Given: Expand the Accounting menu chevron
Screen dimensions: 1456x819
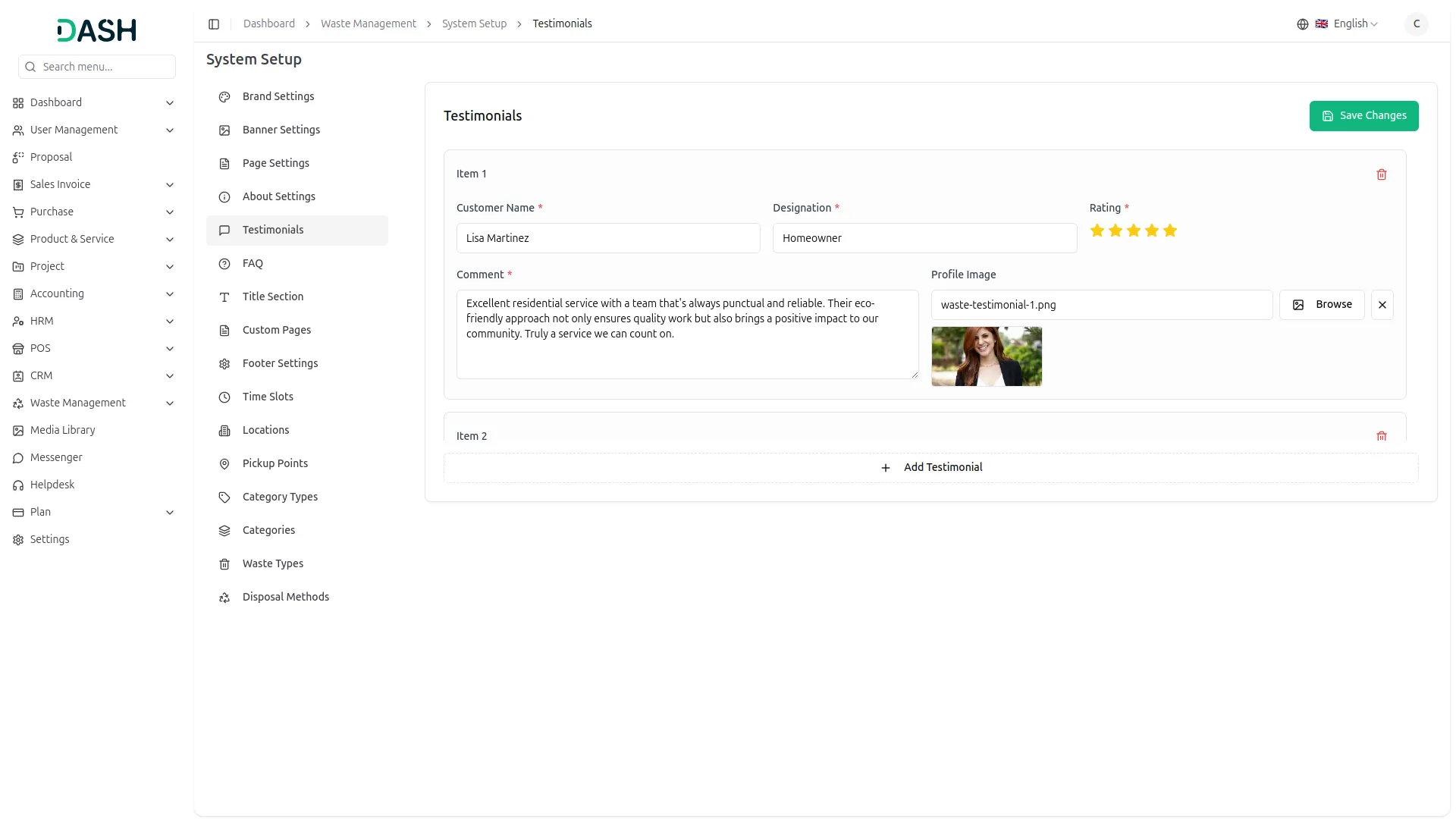Looking at the screenshot, I should coord(170,294).
